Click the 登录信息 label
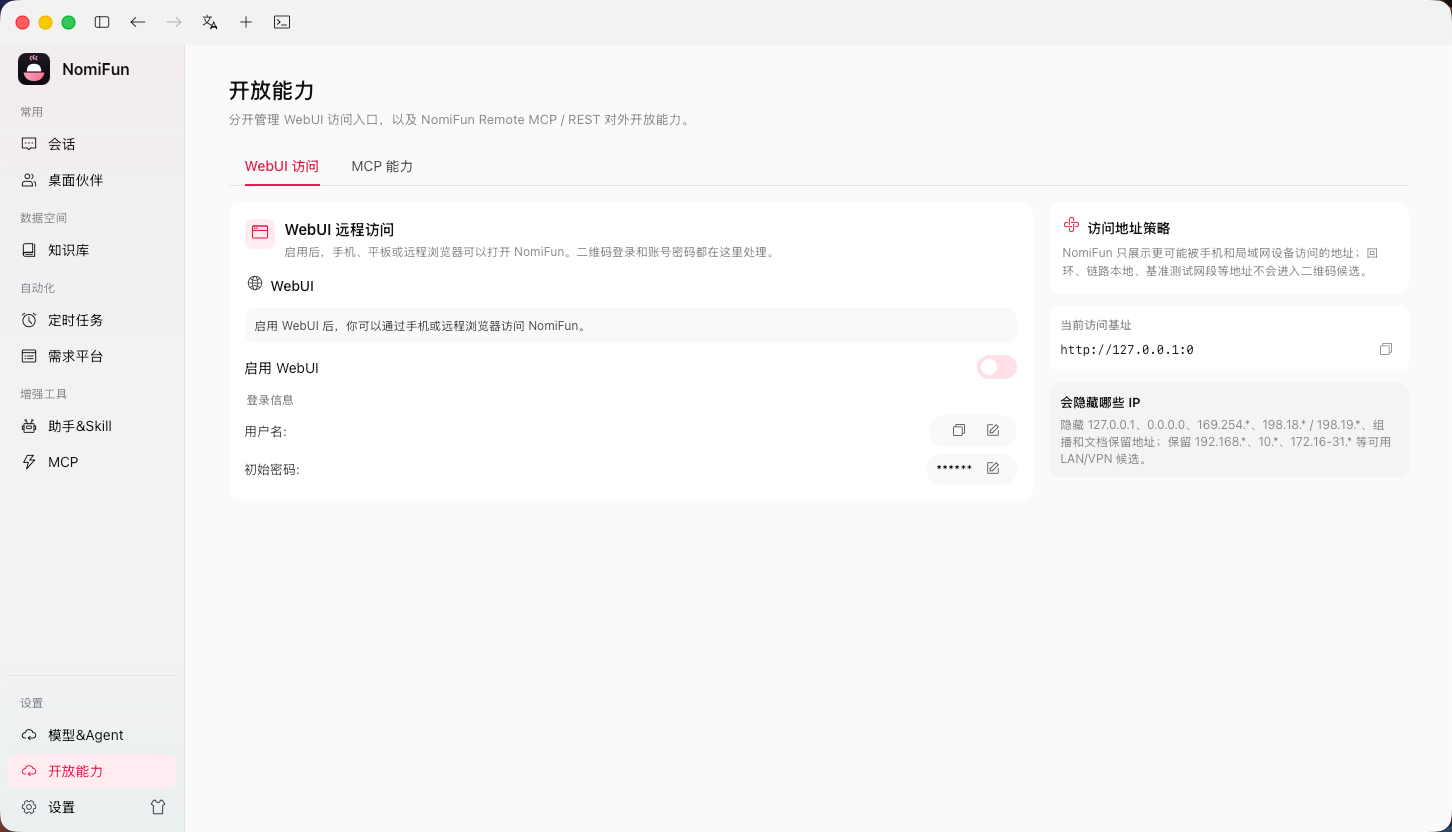 [x=270, y=400]
